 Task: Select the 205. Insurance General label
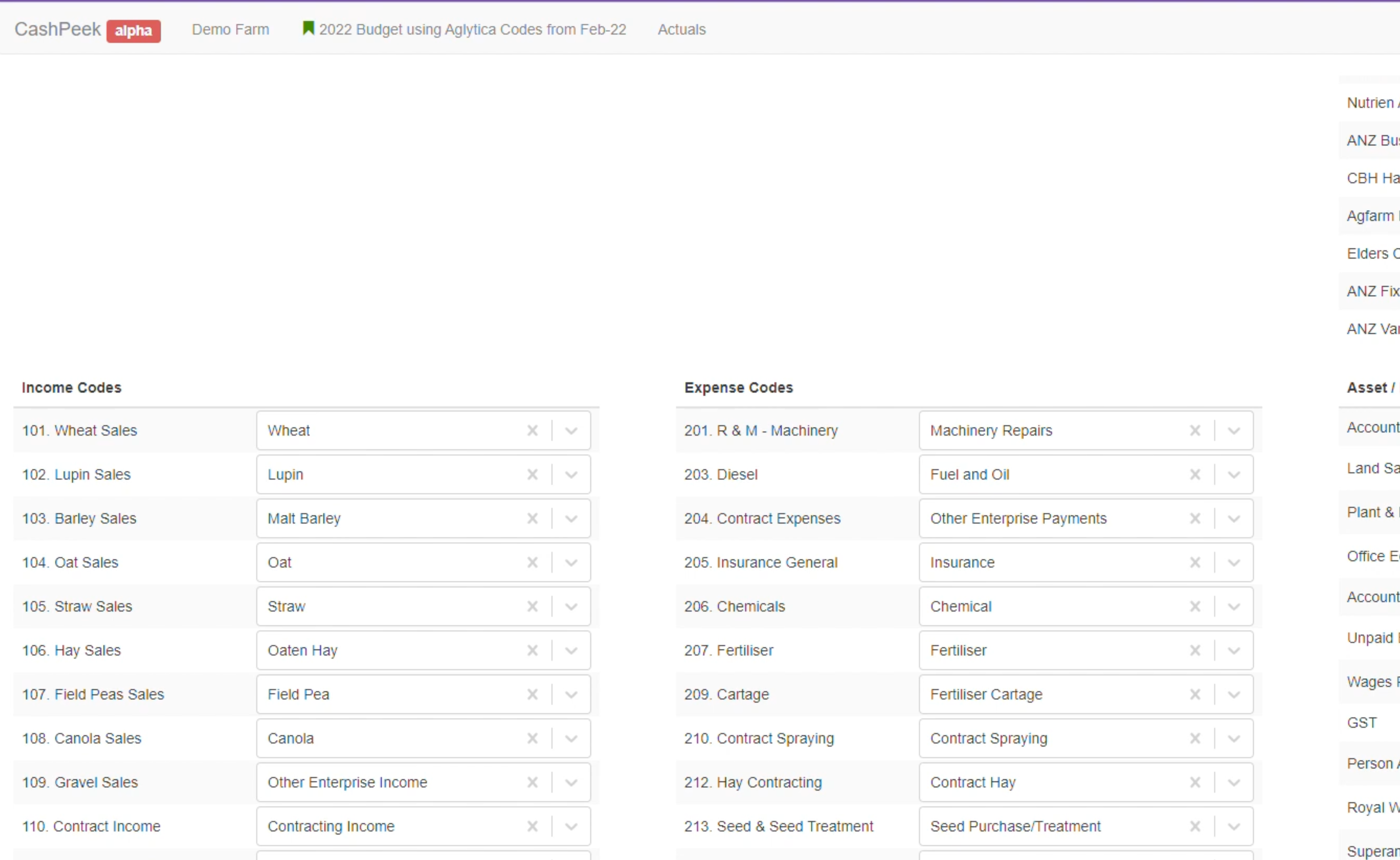(761, 562)
